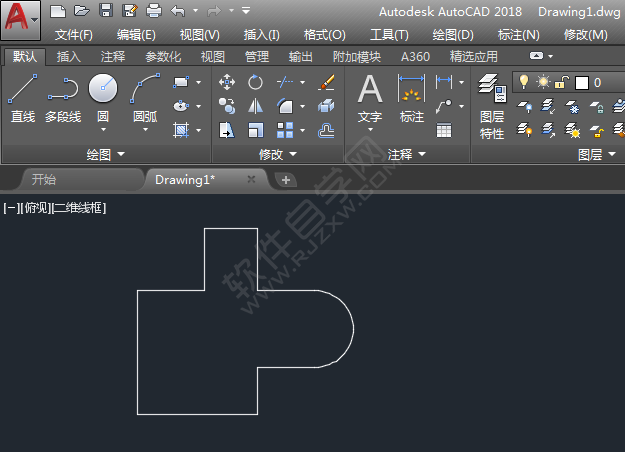The image size is (625, 452).
Task: Switch to the Insert (插入) ribbon tab
Action: (x=69, y=57)
